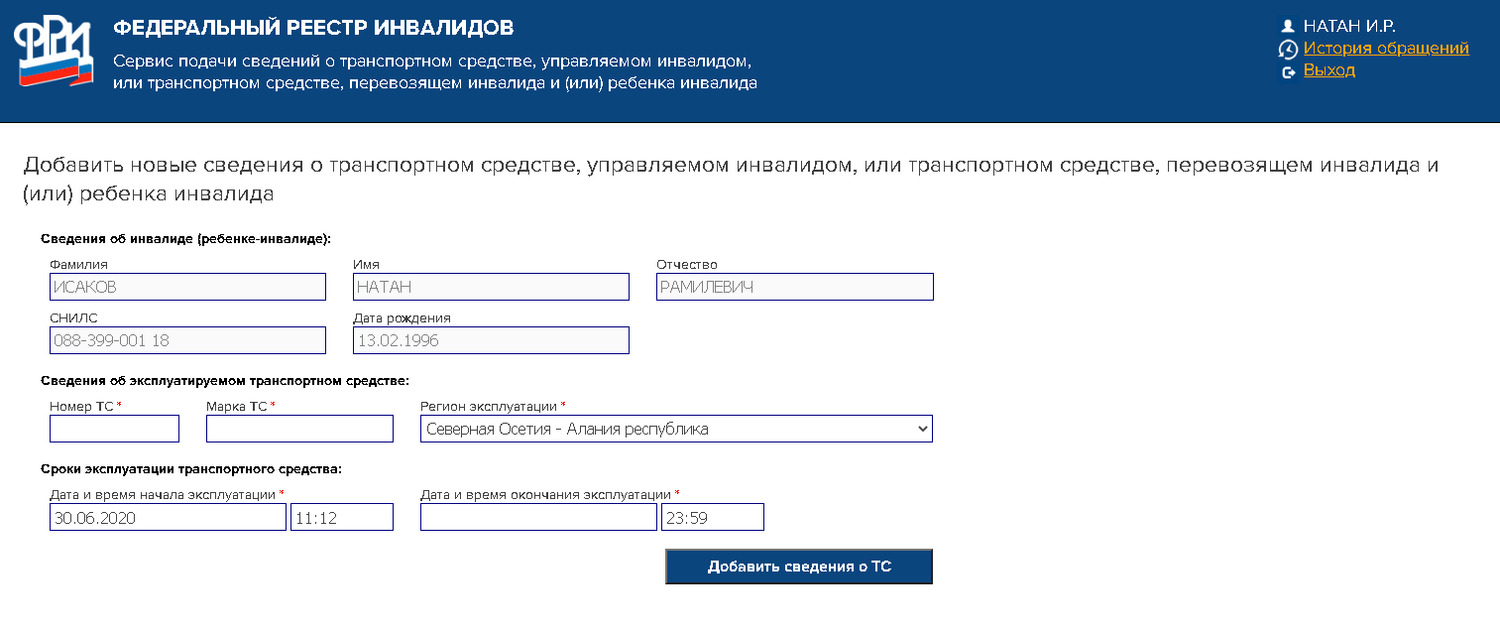
Task: Focus the Номер ТС input field
Action: coord(114,429)
